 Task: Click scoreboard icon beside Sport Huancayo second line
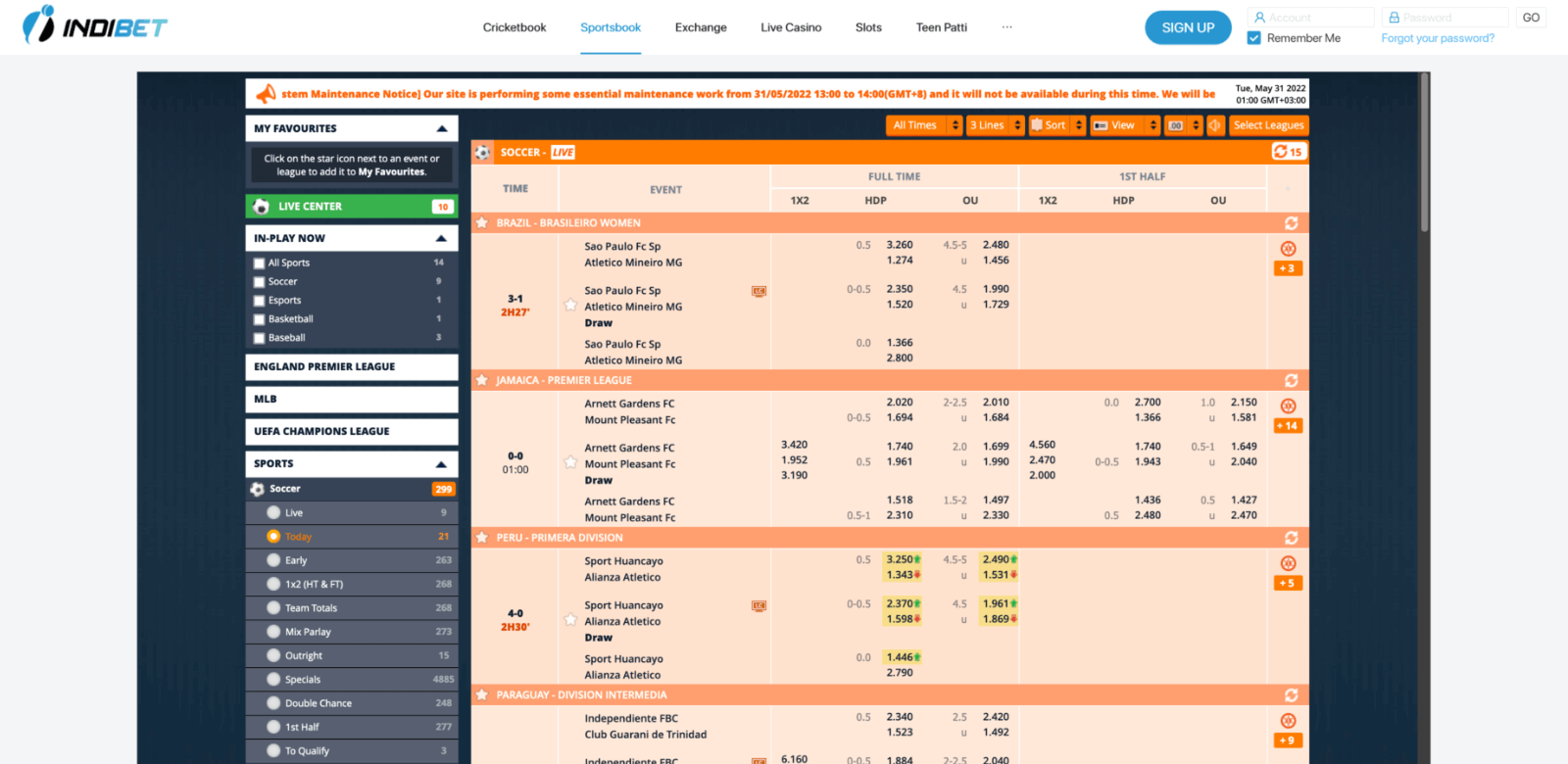point(759,605)
